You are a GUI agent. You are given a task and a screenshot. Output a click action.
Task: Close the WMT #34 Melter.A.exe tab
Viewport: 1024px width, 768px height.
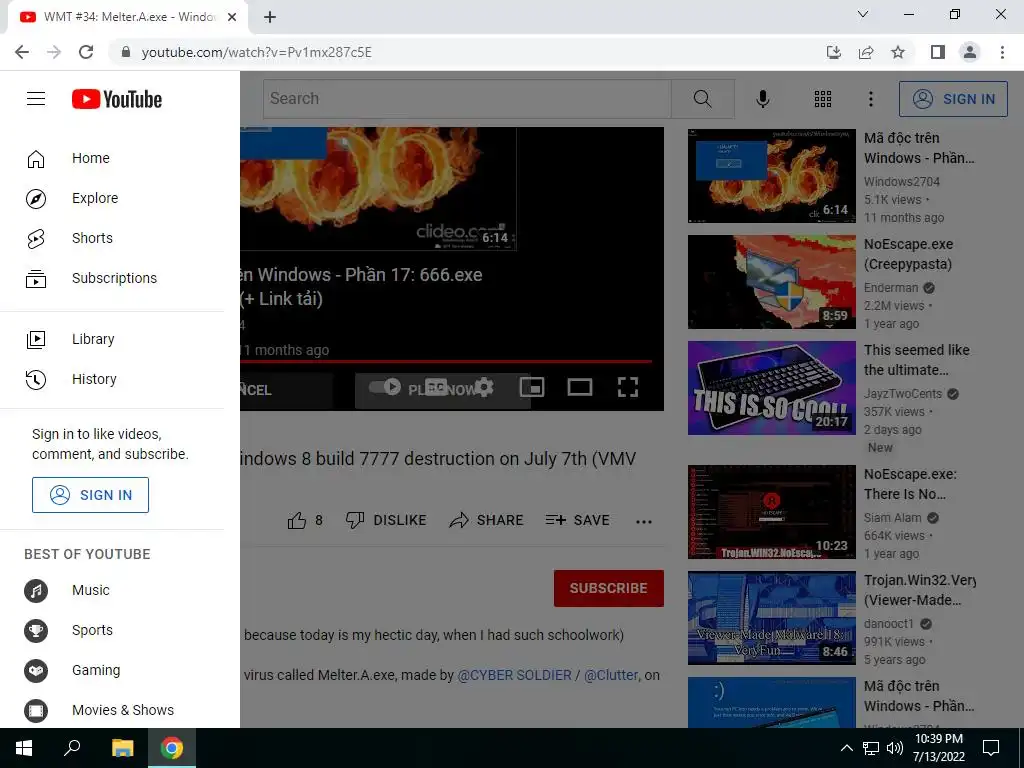[x=232, y=17]
